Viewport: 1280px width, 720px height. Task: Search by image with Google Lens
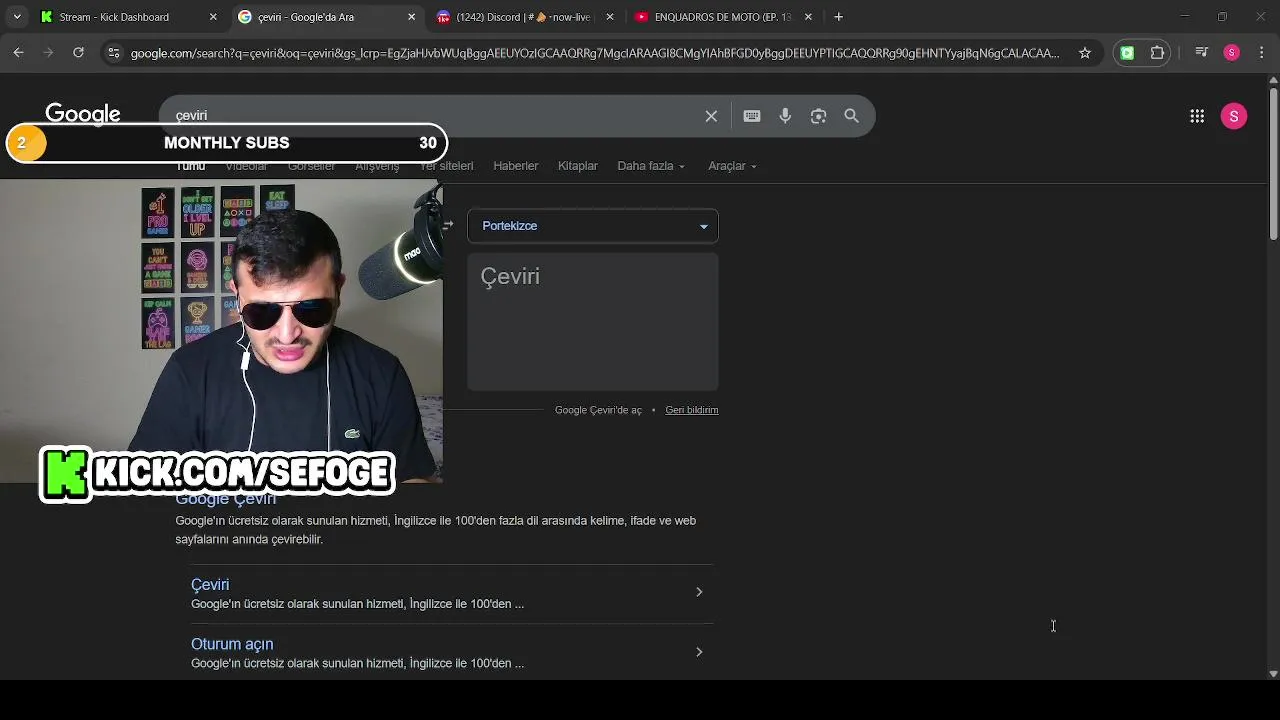click(818, 116)
